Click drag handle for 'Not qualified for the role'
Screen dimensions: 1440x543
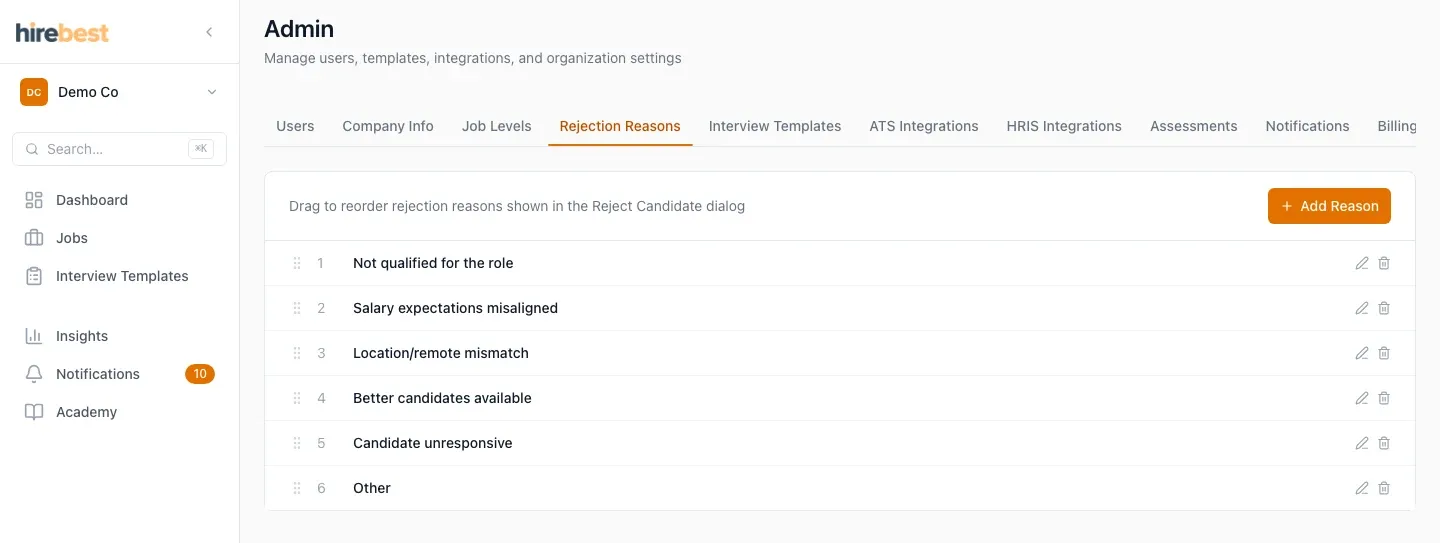(297, 263)
